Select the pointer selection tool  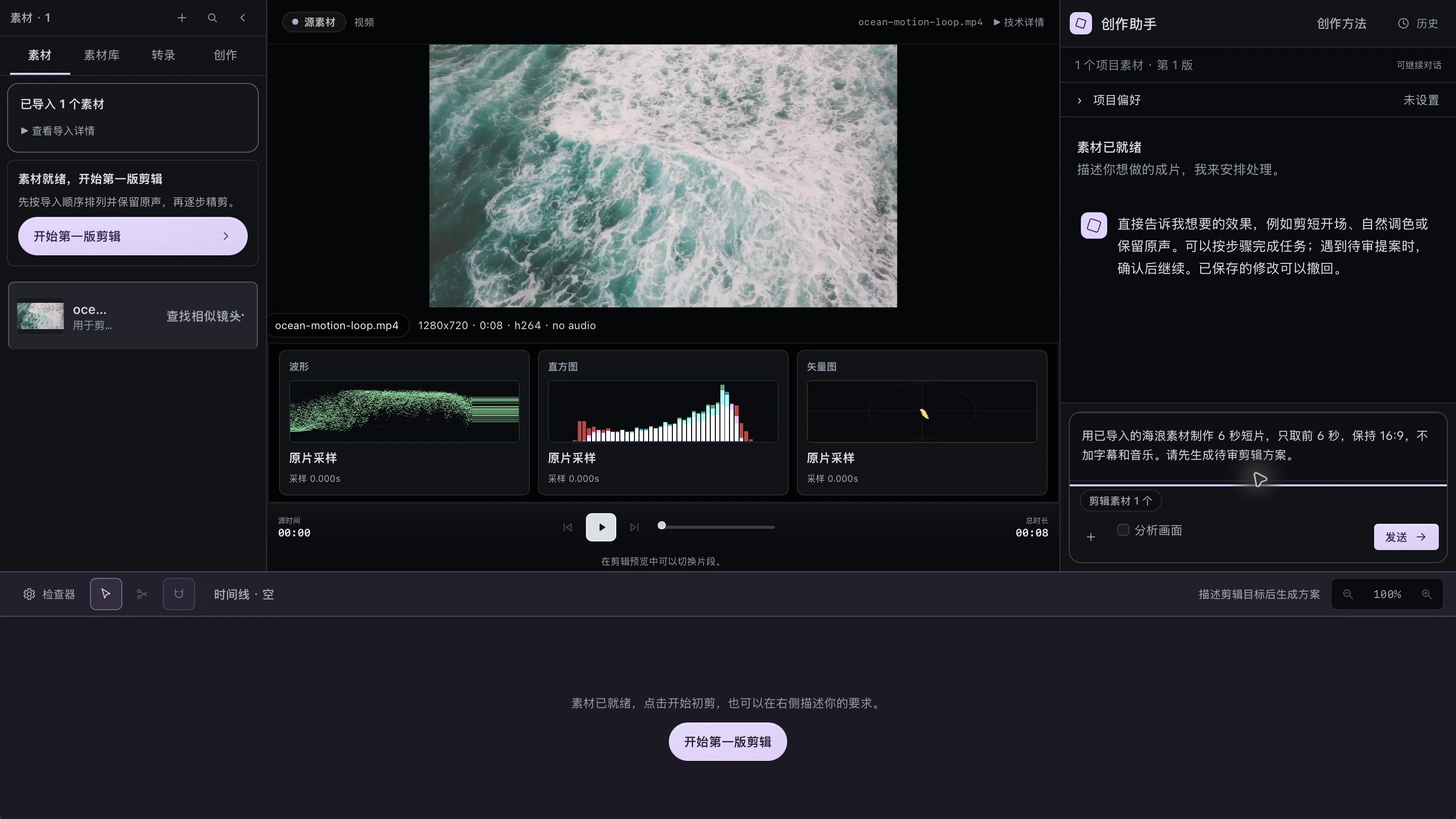pos(106,594)
